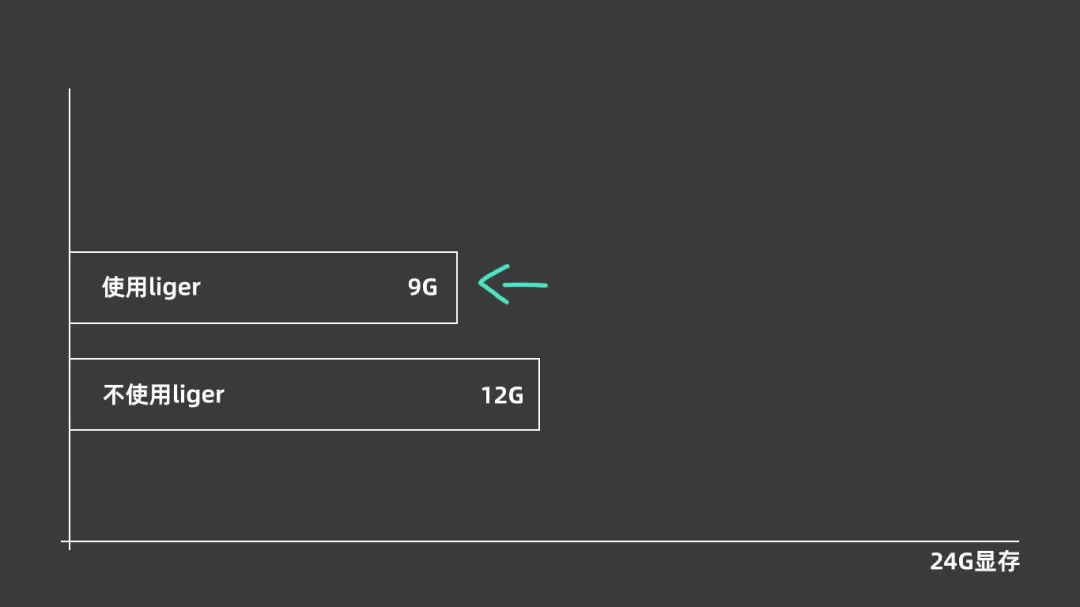This screenshot has height=607, width=1080.
Task: Click the tail end of green arrow
Action: pos(545,286)
